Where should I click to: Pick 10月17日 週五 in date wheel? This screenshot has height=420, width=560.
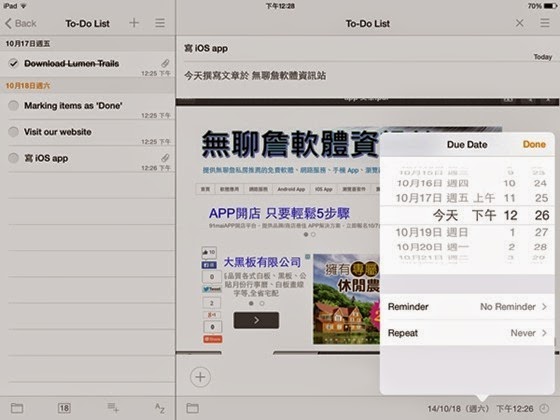point(432,198)
